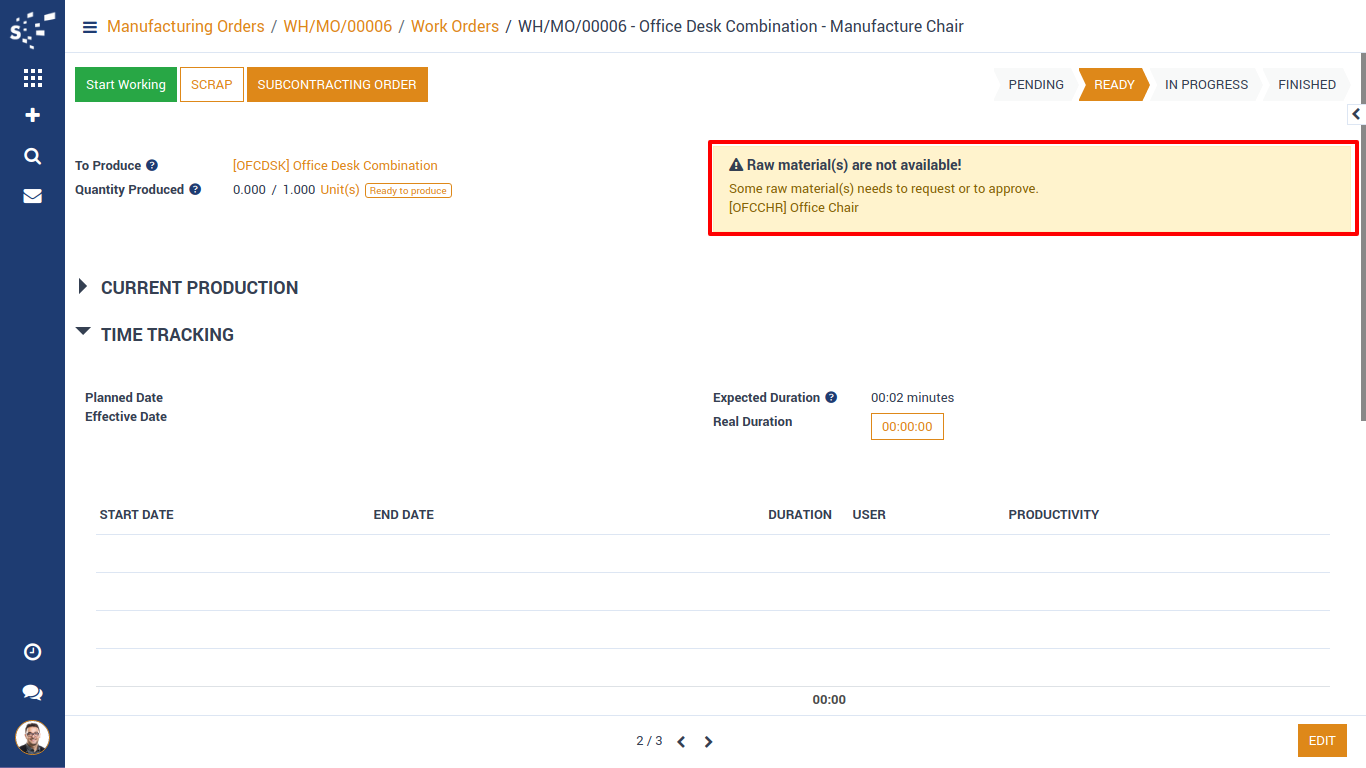This screenshot has width=1366, height=768.
Task: Select the In Progress status stage
Action: click(x=1205, y=85)
